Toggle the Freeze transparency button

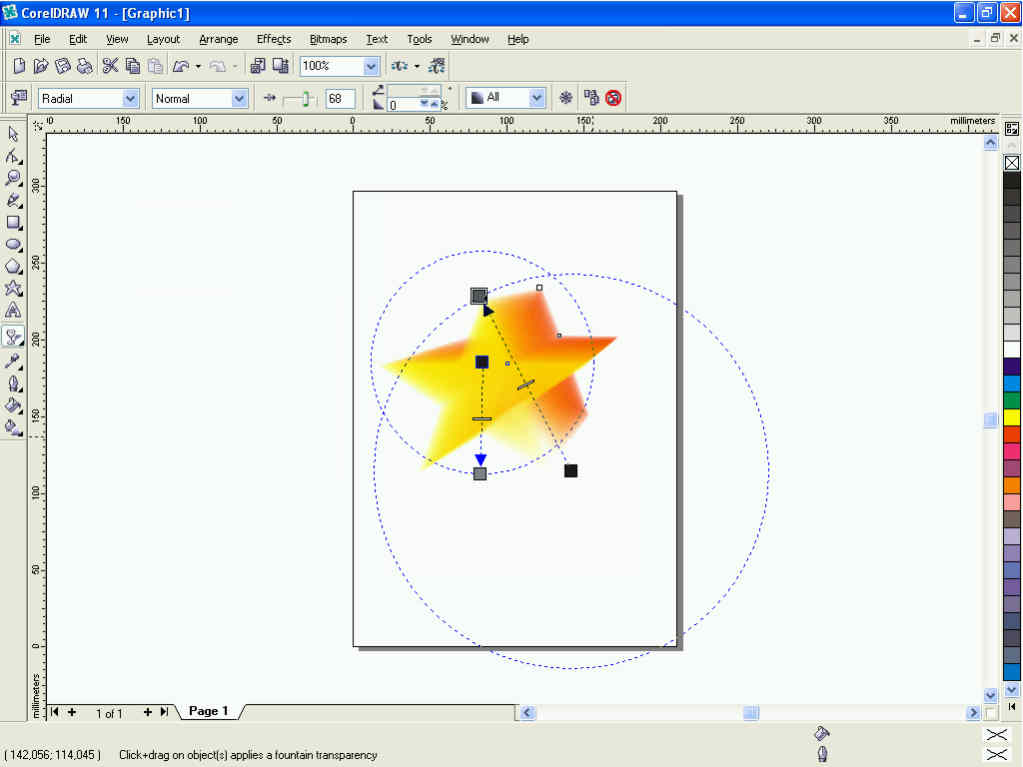[x=565, y=98]
